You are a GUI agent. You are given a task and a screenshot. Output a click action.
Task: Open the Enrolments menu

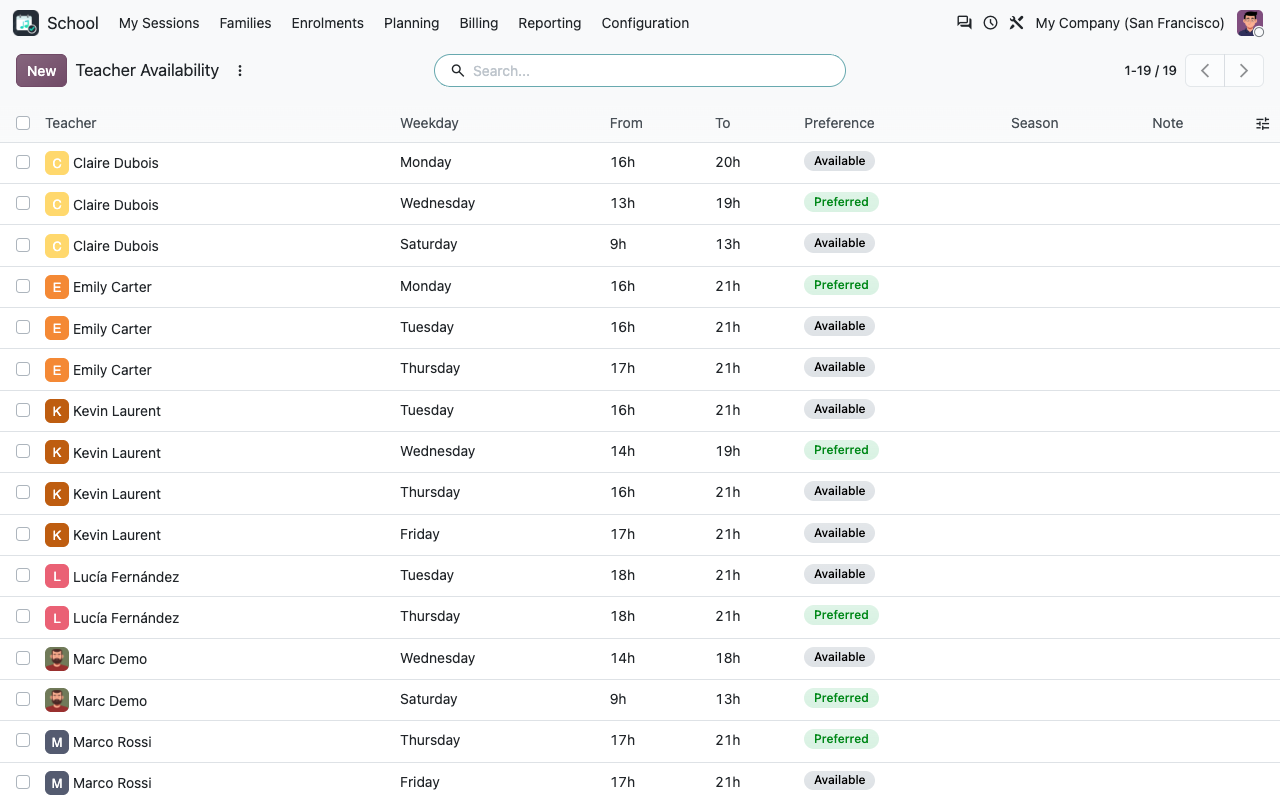(x=328, y=23)
